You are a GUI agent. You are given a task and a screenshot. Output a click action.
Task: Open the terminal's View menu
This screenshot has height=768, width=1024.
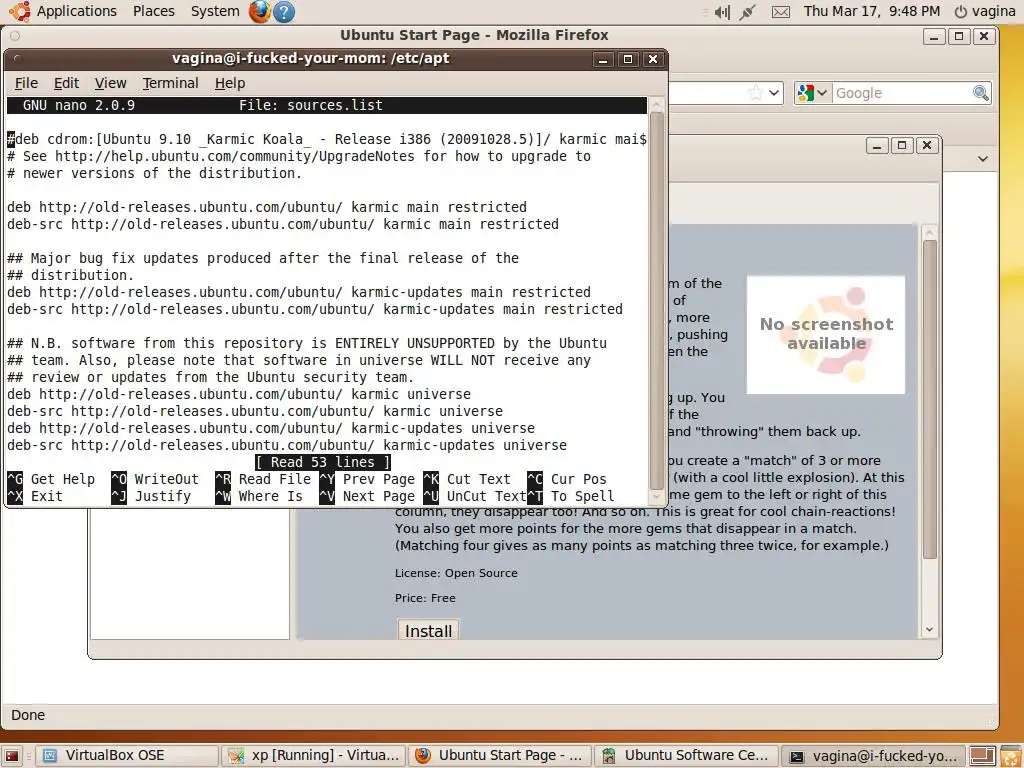point(110,83)
